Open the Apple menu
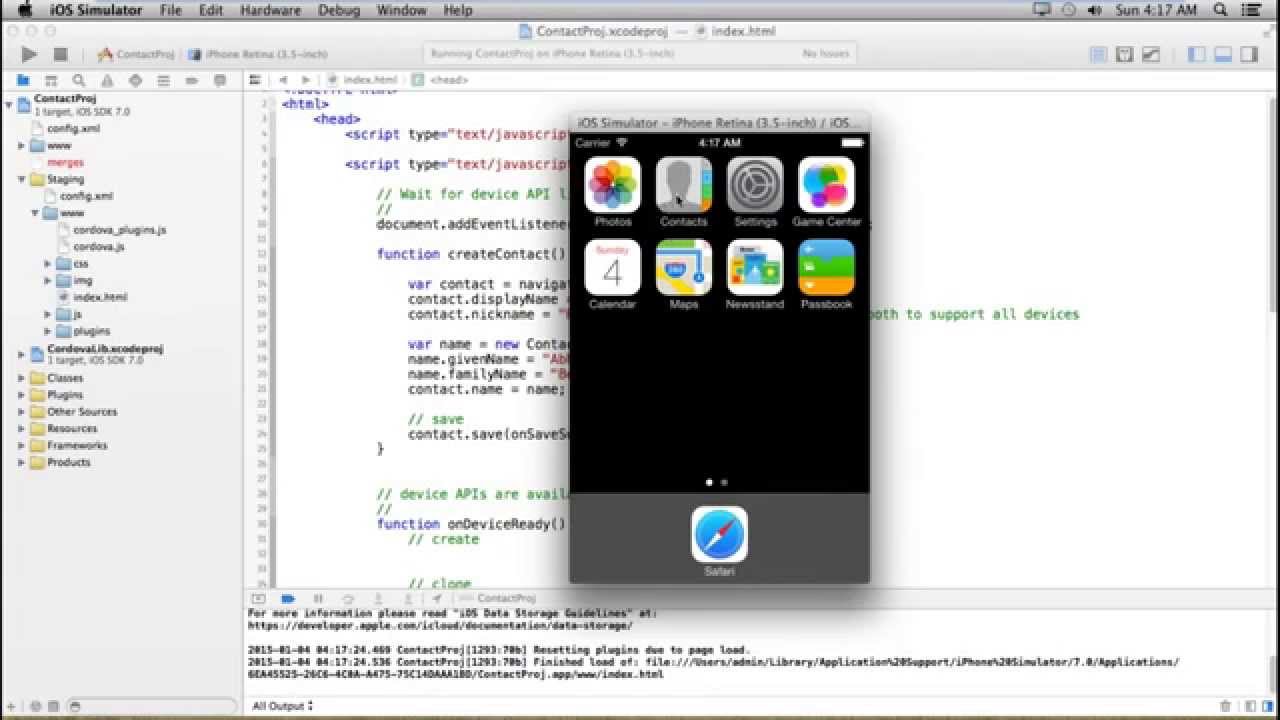The width and height of the screenshot is (1280, 720). tap(26, 10)
